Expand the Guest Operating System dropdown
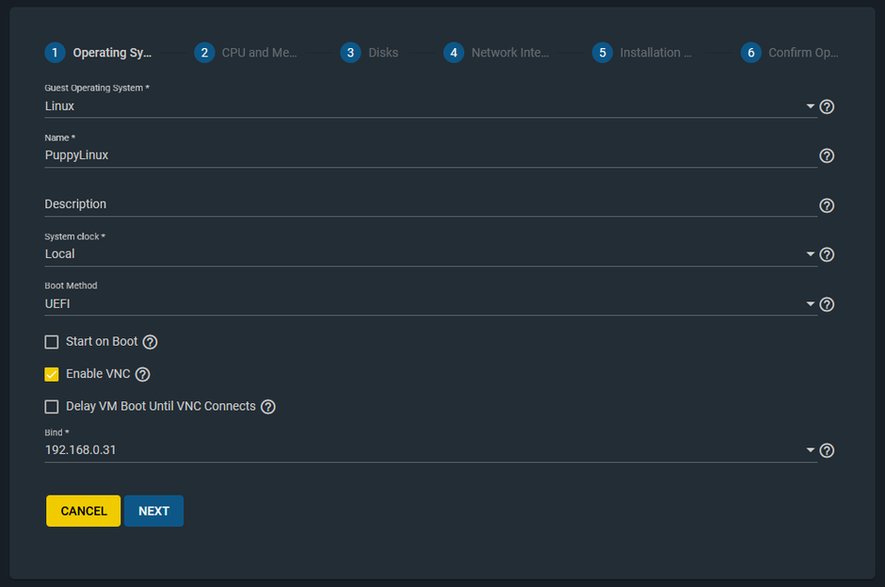Viewport: 885px width, 587px height. pos(430,106)
